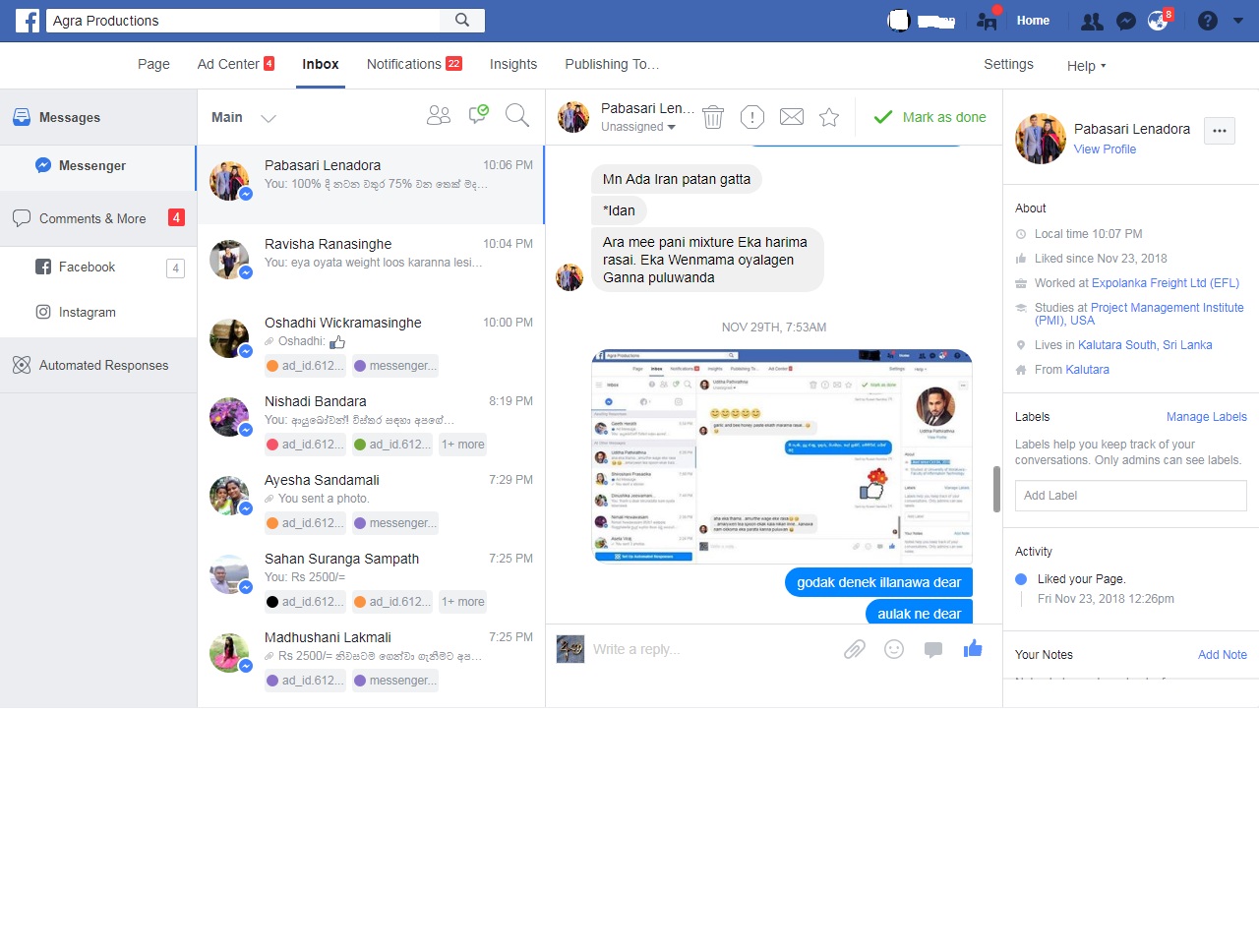The image size is (1259, 952).
Task: Click '1+ more' labels on Sahan Suranga row
Action: 462,602
